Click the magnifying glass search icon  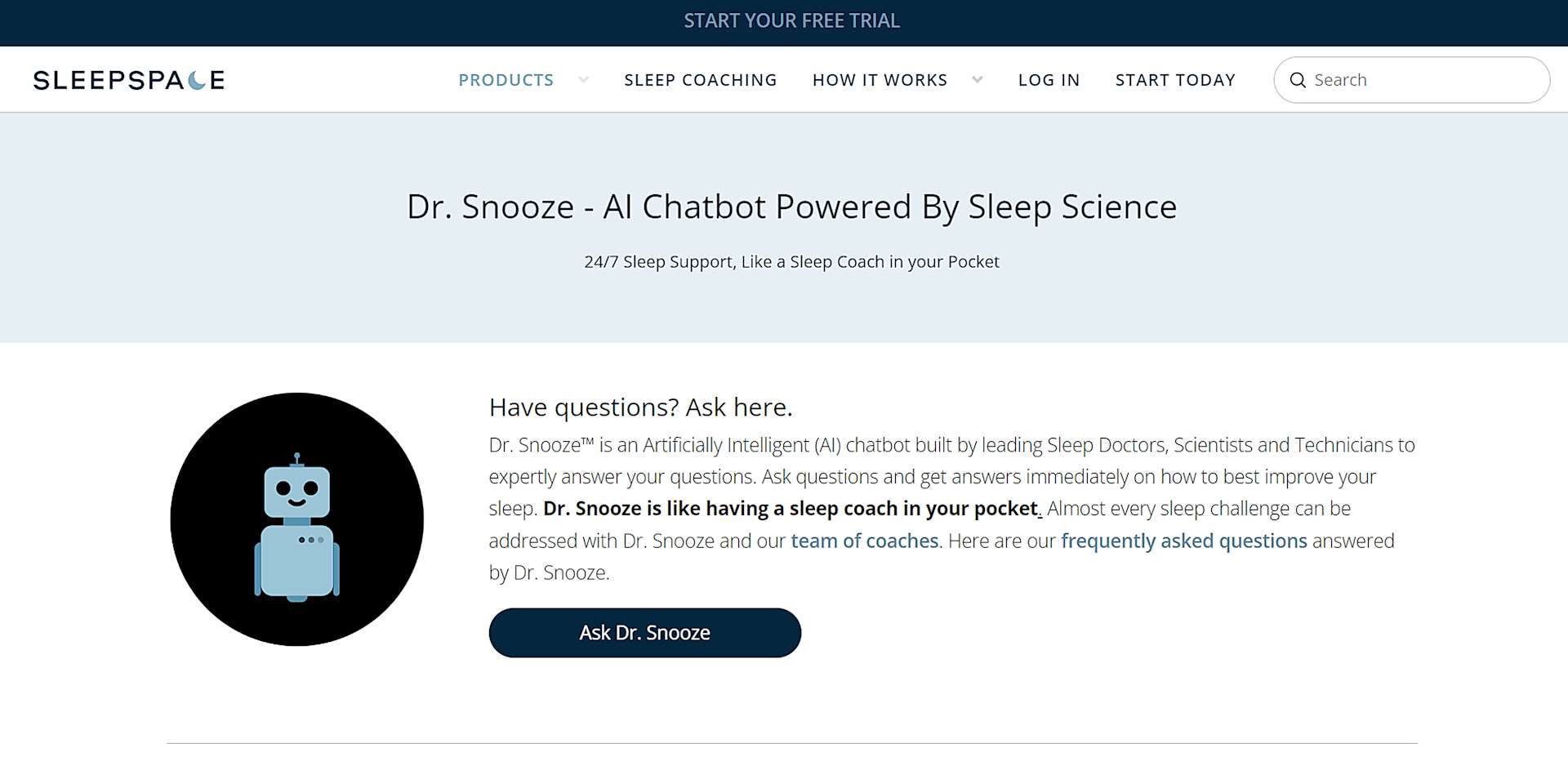click(x=1298, y=80)
